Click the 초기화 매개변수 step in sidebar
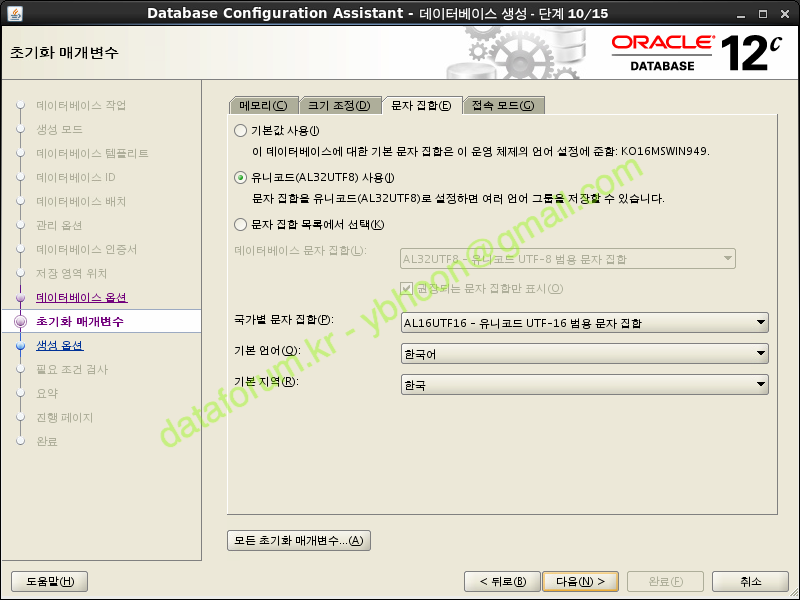The height and width of the screenshot is (600, 800). [x=80, y=322]
